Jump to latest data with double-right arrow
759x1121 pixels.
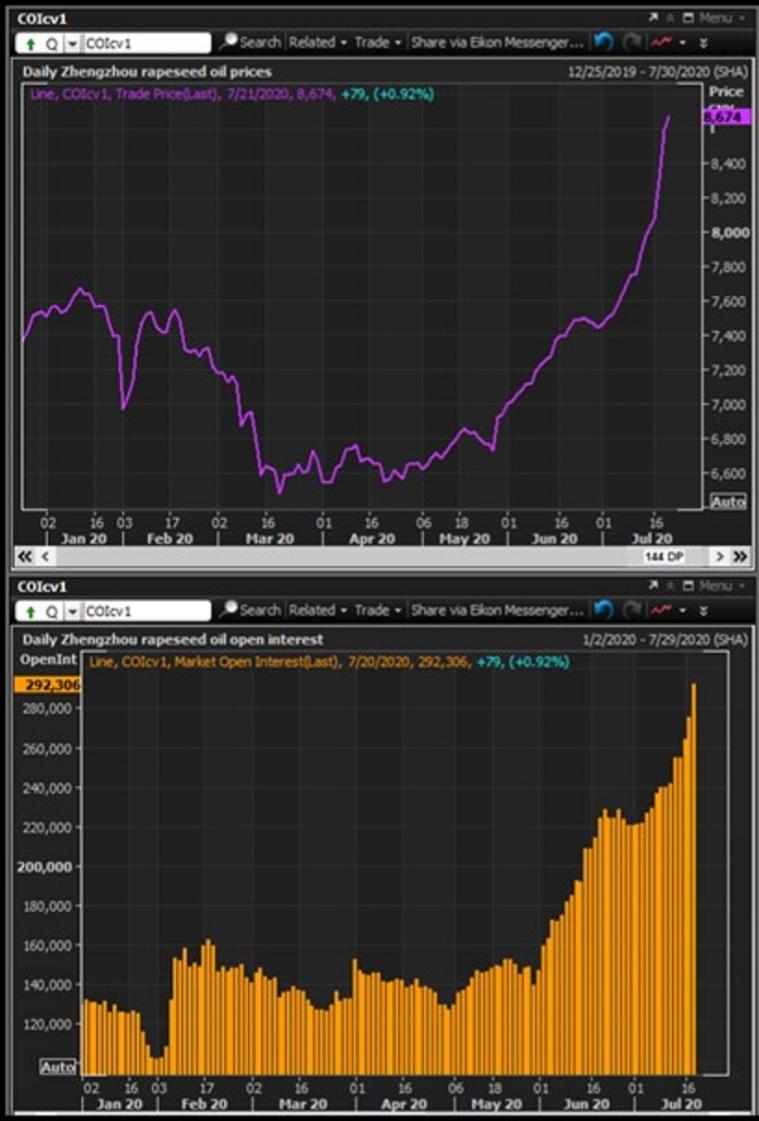tap(740, 556)
